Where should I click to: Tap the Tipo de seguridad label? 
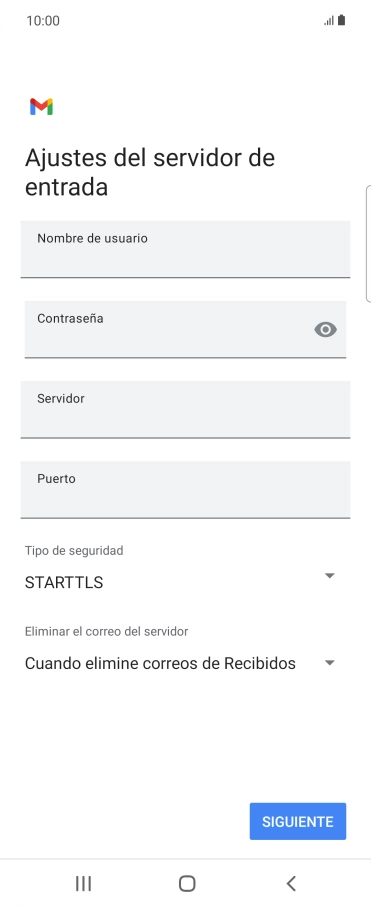(x=74, y=551)
